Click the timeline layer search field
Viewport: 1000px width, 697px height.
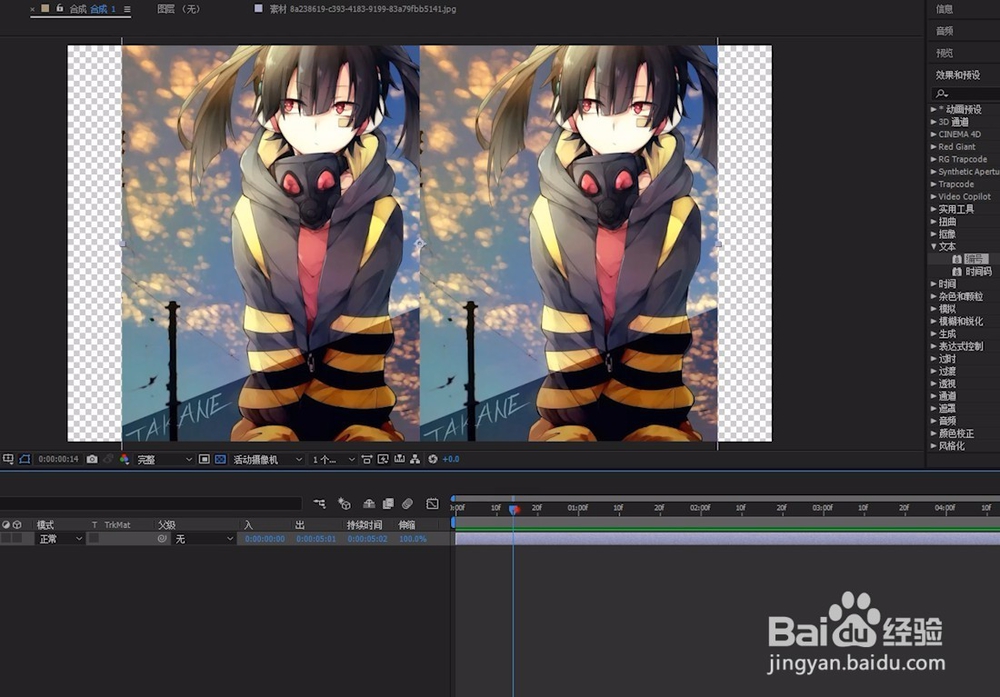151,504
